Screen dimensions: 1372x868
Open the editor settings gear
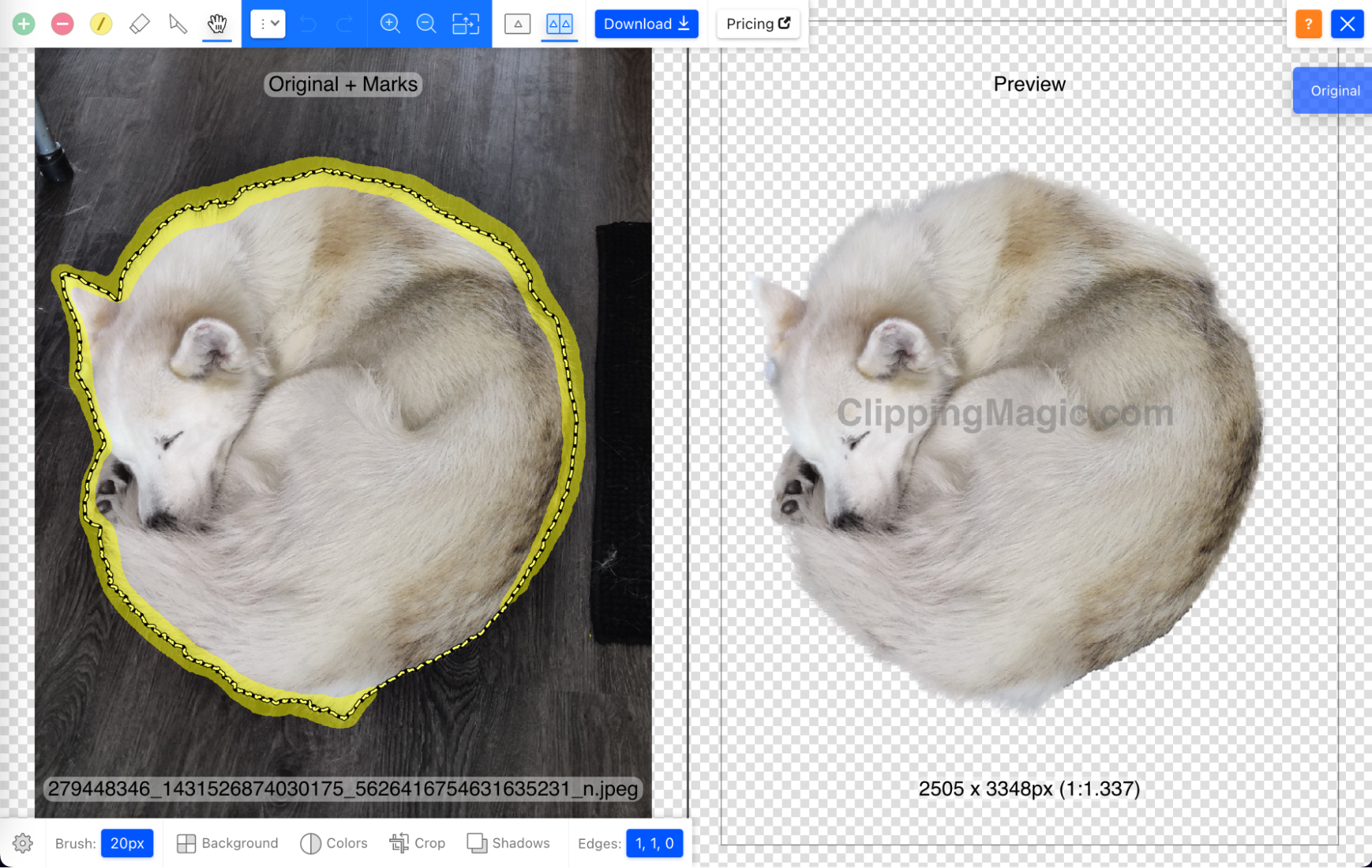click(x=23, y=843)
